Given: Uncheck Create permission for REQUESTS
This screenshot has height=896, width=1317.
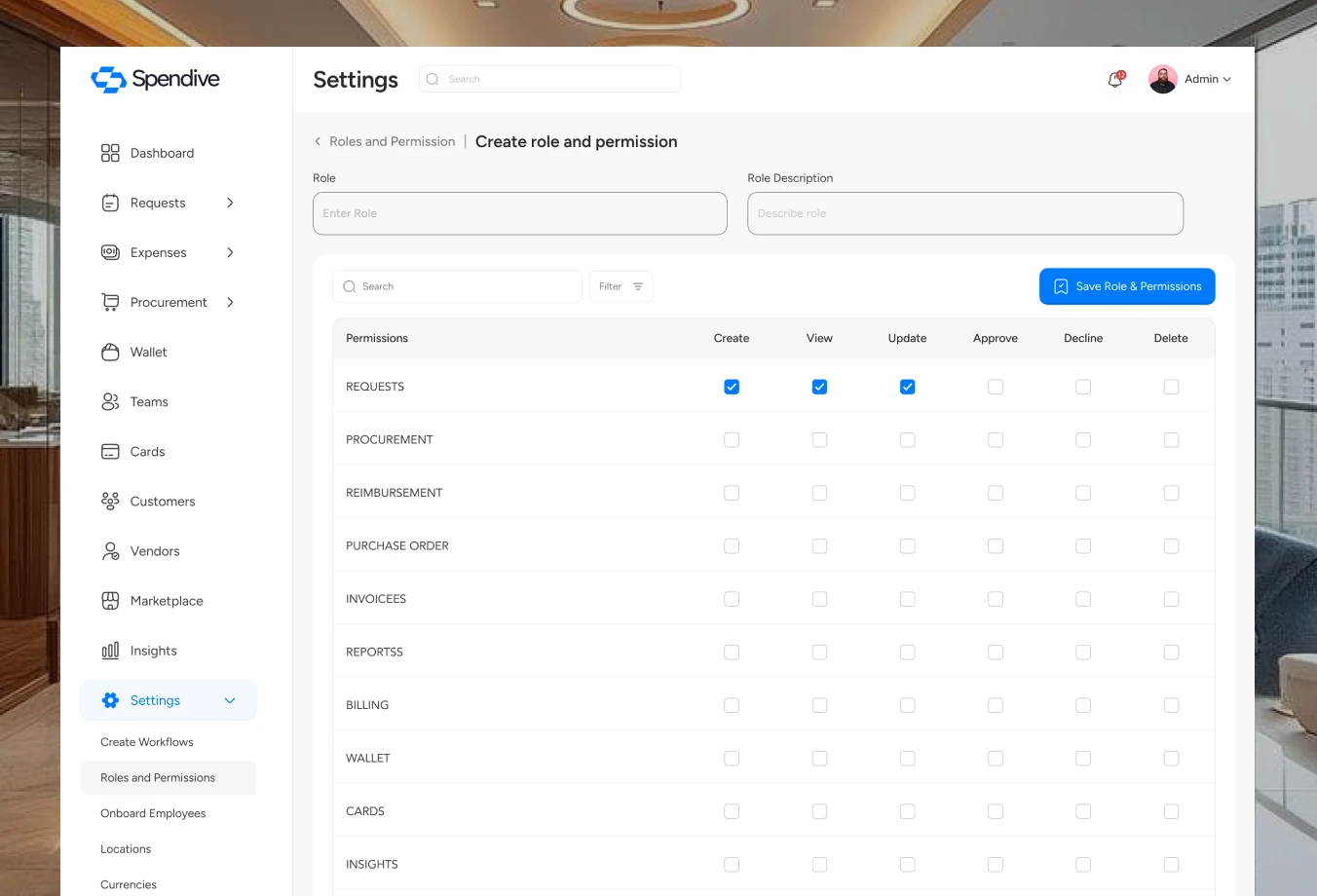Looking at the screenshot, I should [x=732, y=387].
